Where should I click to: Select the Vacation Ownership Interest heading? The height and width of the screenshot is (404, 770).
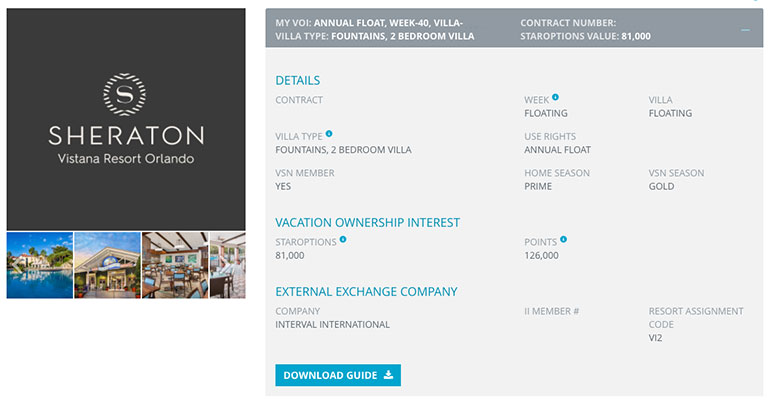pos(367,223)
